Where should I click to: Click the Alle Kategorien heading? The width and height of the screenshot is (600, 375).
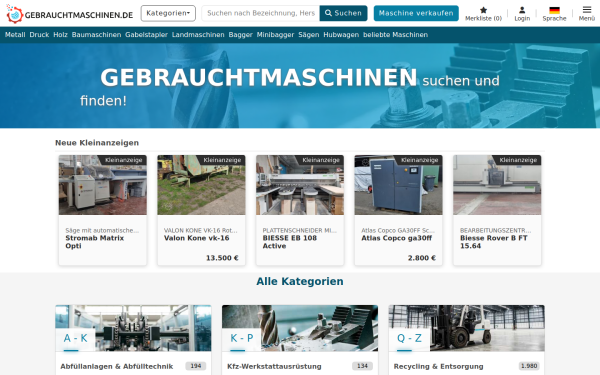pyautogui.click(x=300, y=281)
